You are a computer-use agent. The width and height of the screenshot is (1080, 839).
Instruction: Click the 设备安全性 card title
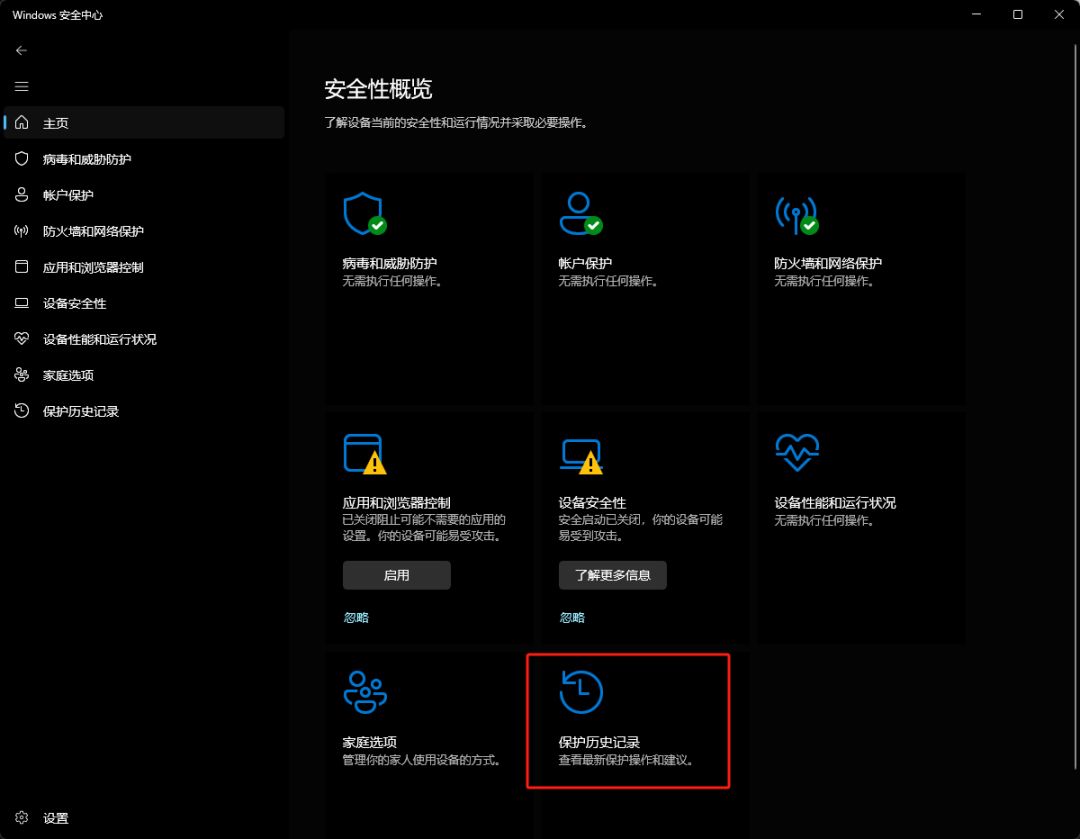click(592, 503)
